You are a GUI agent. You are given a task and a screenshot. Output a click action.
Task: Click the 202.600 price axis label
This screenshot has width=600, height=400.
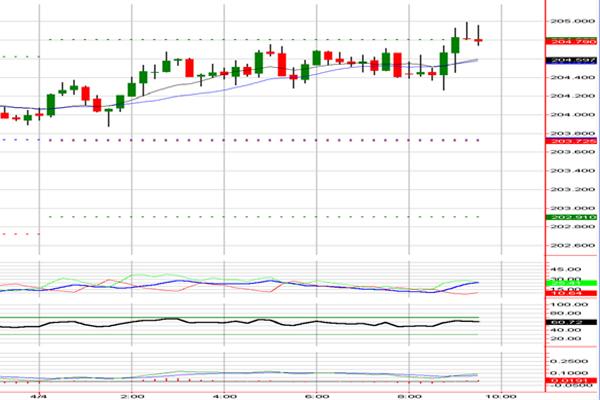point(572,245)
